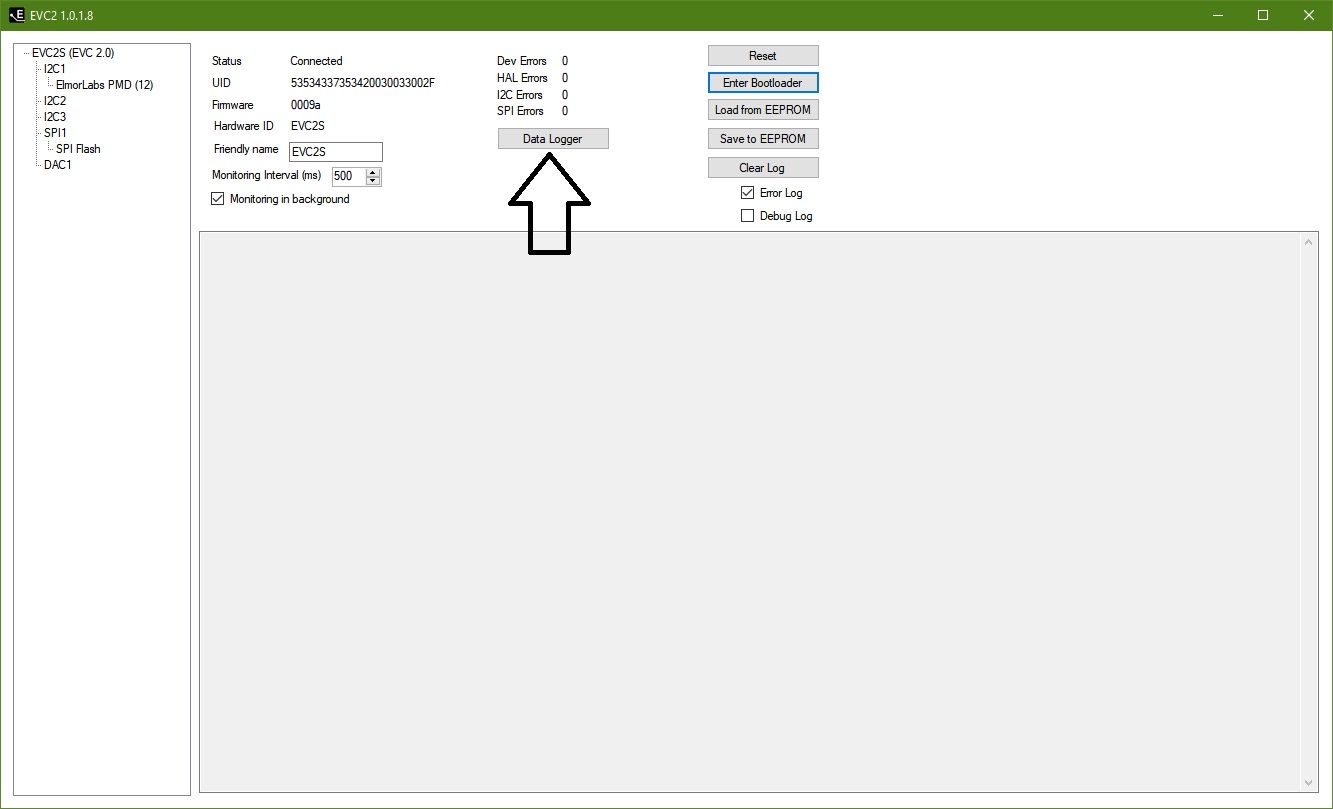Image resolution: width=1333 pixels, height=809 pixels.
Task: Open the SPI Flash tree entry
Action: pyautogui.click(x=78, y=149)
